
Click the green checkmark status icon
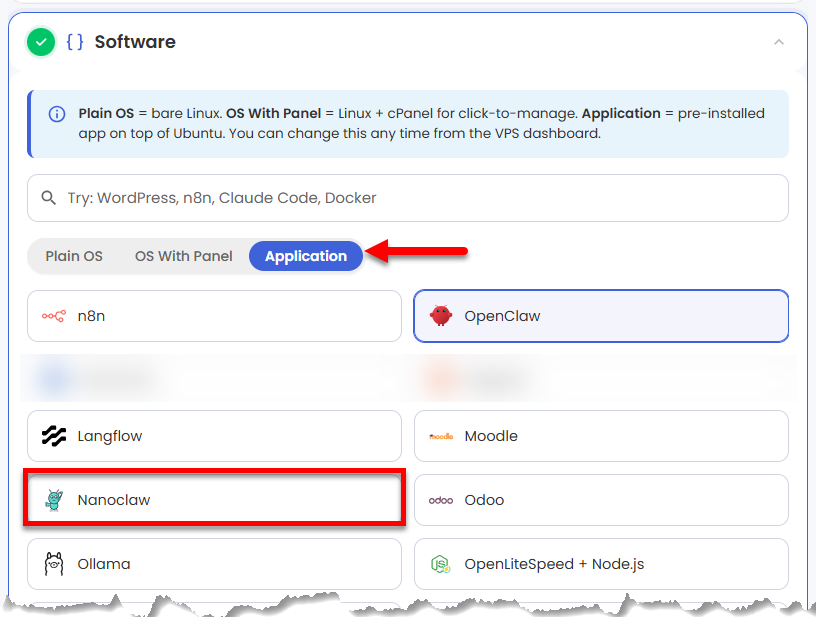point(41,42)
